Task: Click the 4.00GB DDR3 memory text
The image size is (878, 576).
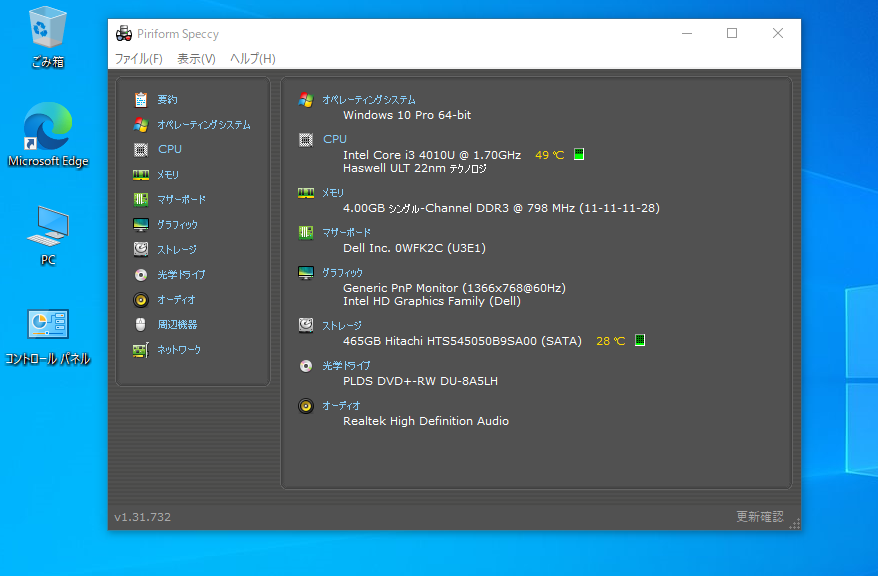Action: click(x=501, y=208)
